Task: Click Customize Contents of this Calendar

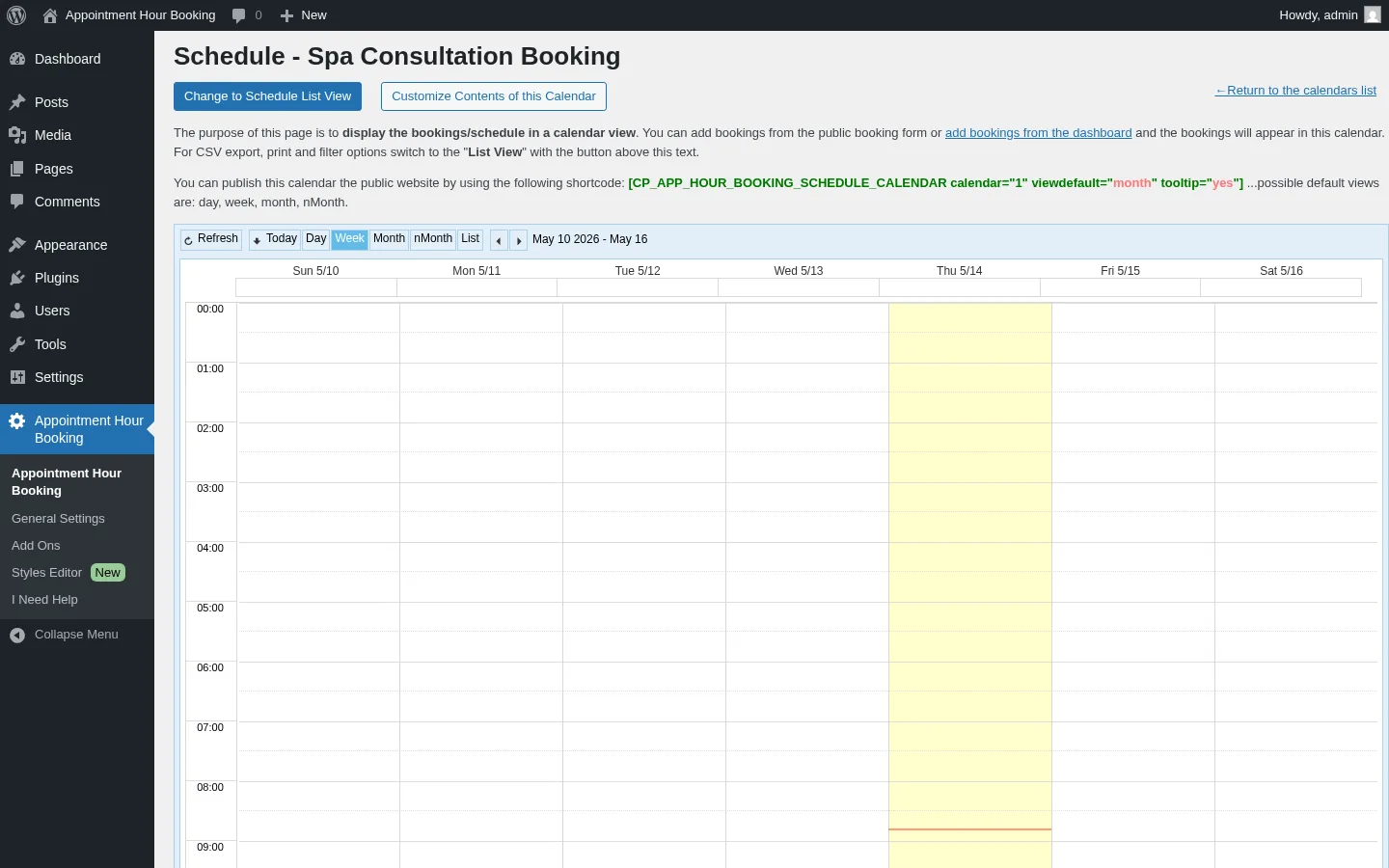Action: pyautogui.click(x=493, y=96)
